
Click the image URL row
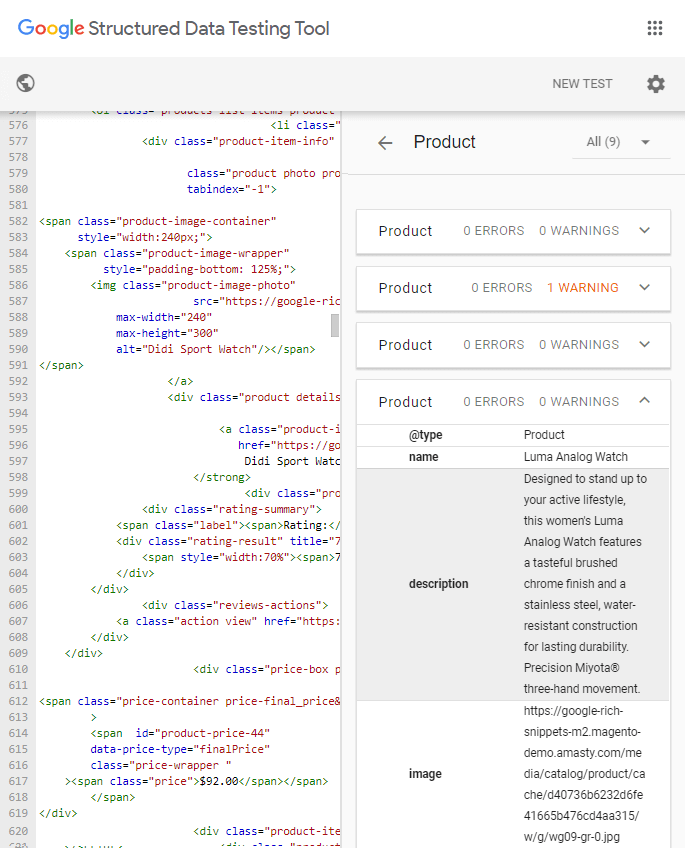click(513, 774)
